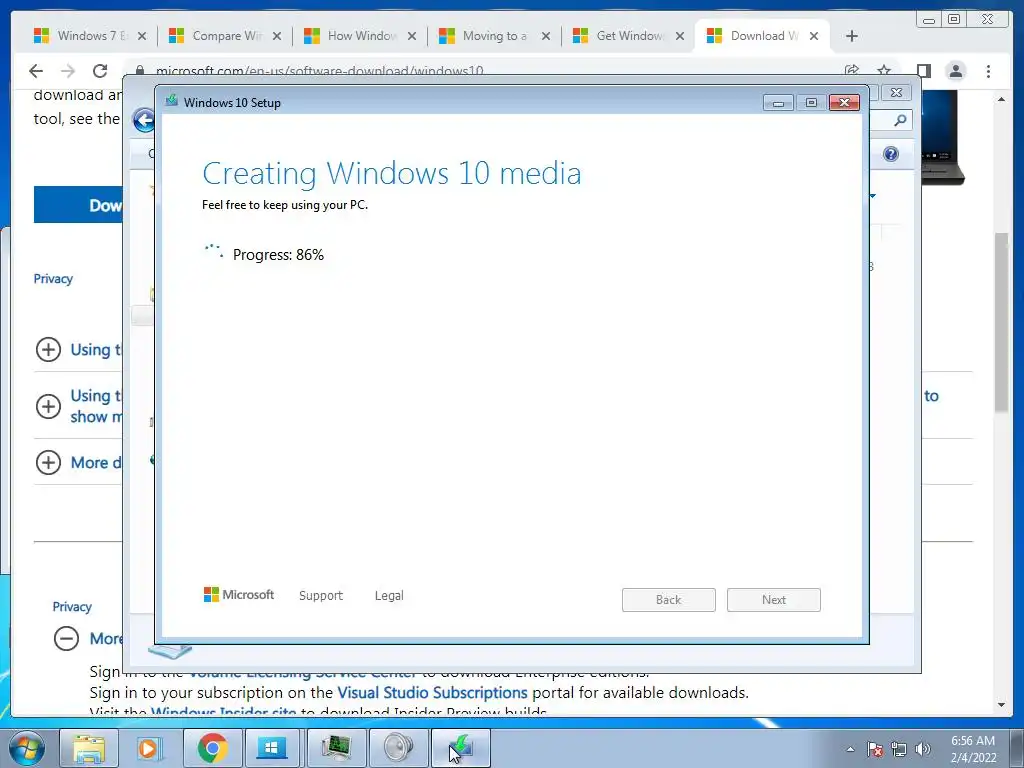1024x768 pixels.
Task: Minimize the Windows 10 Setup dialog
Action: click(778, 103)
